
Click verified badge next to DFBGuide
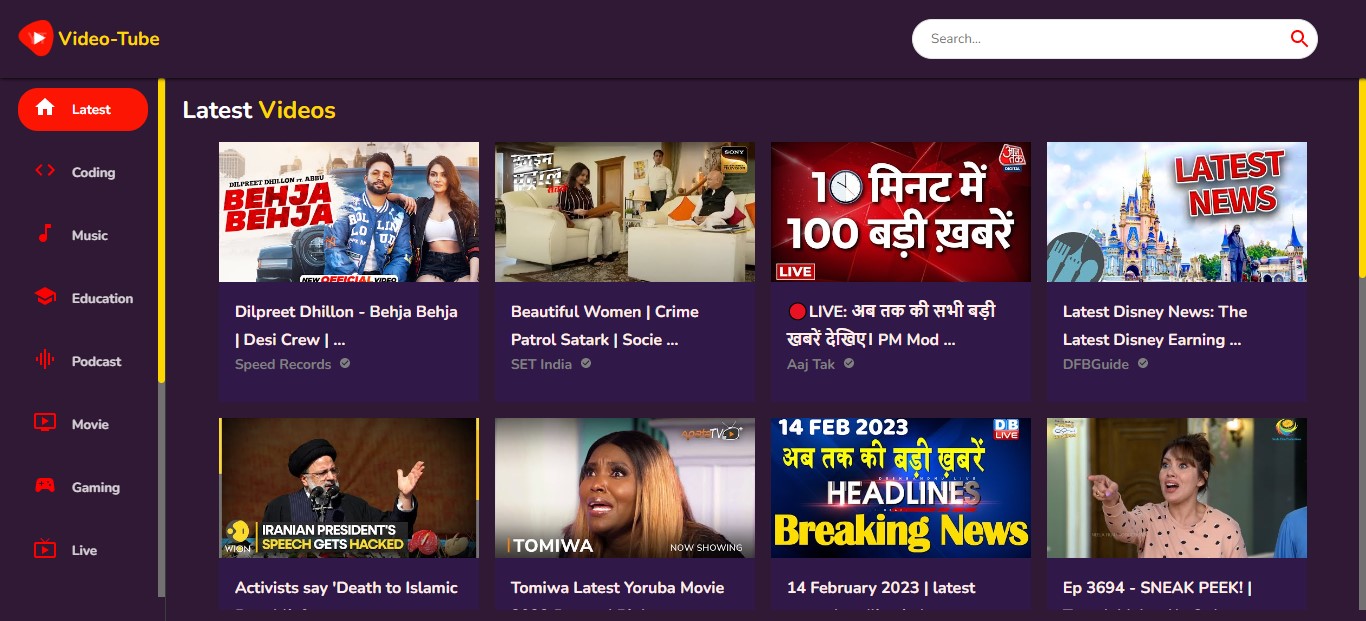tap(1143, 364)
